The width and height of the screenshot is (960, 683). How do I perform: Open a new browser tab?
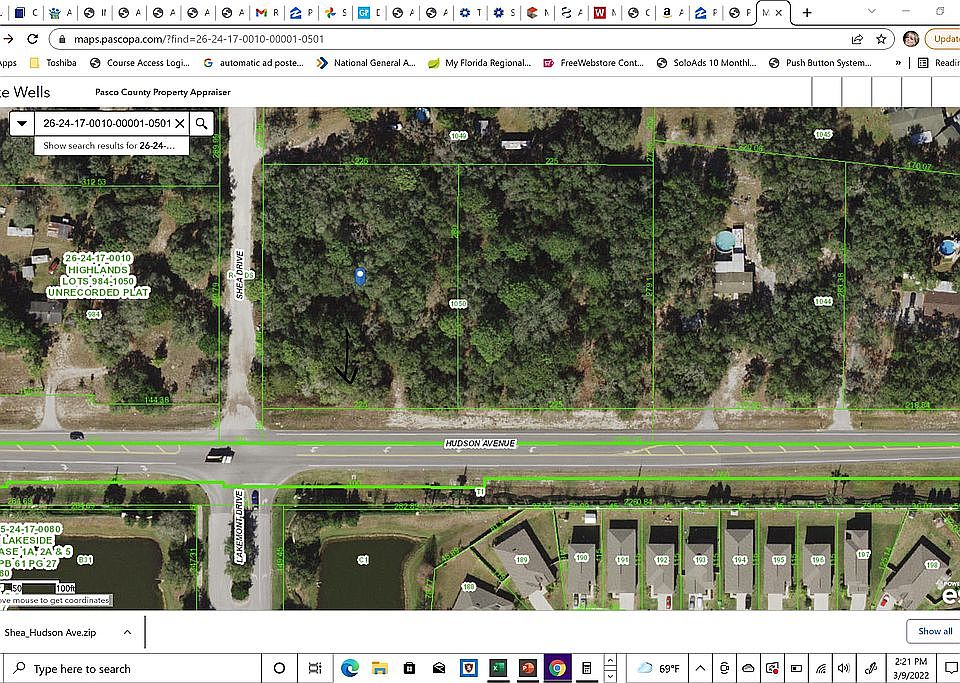(807, 13)
